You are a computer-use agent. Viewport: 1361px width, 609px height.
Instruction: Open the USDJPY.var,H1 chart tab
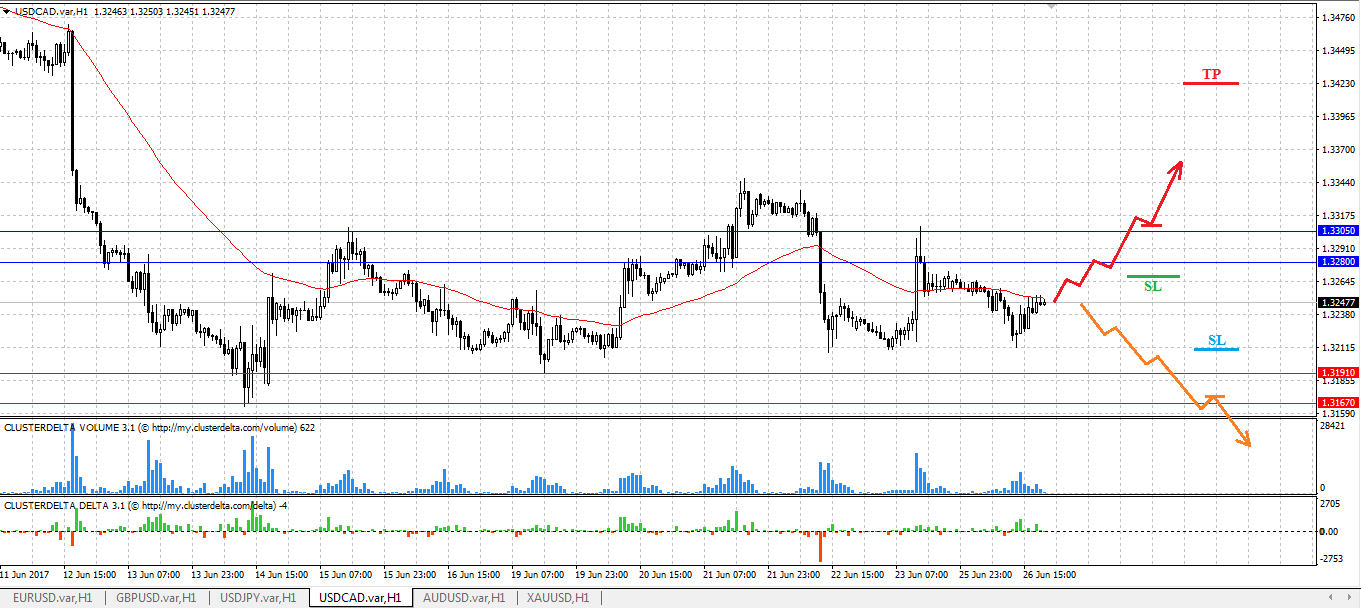click(x=257, y=597)
